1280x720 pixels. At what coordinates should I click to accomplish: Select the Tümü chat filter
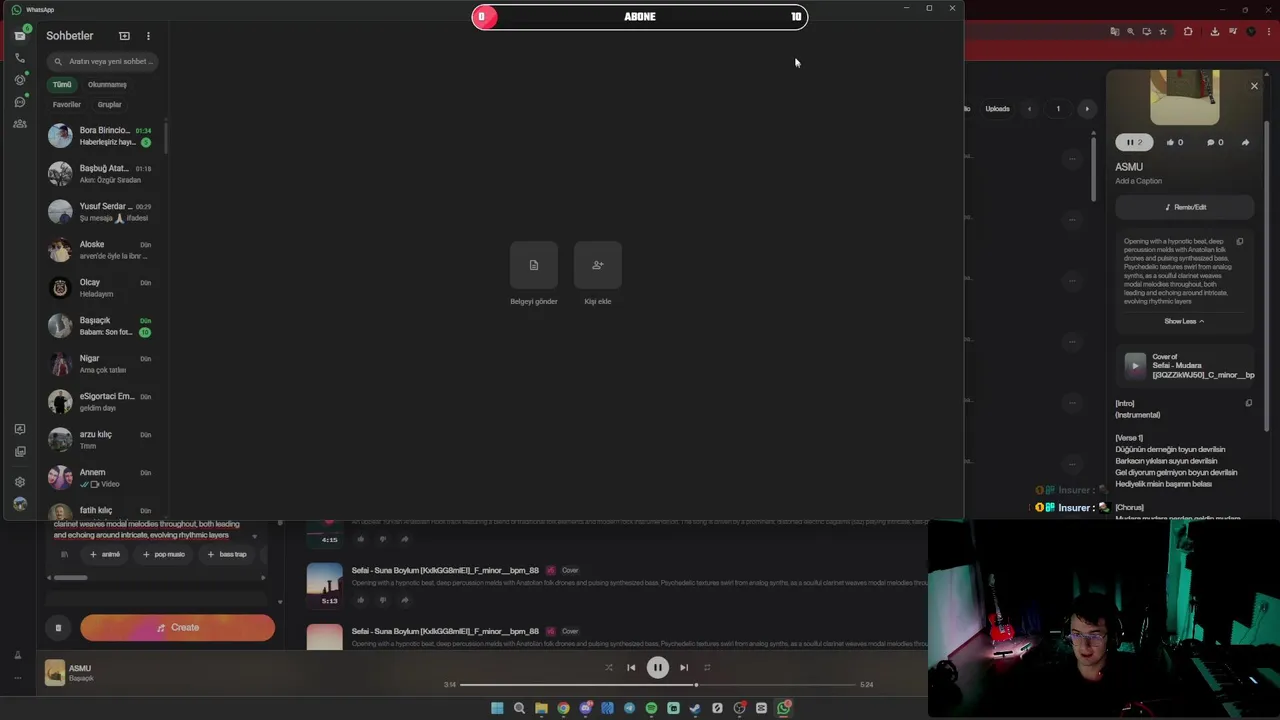[62, 84]
